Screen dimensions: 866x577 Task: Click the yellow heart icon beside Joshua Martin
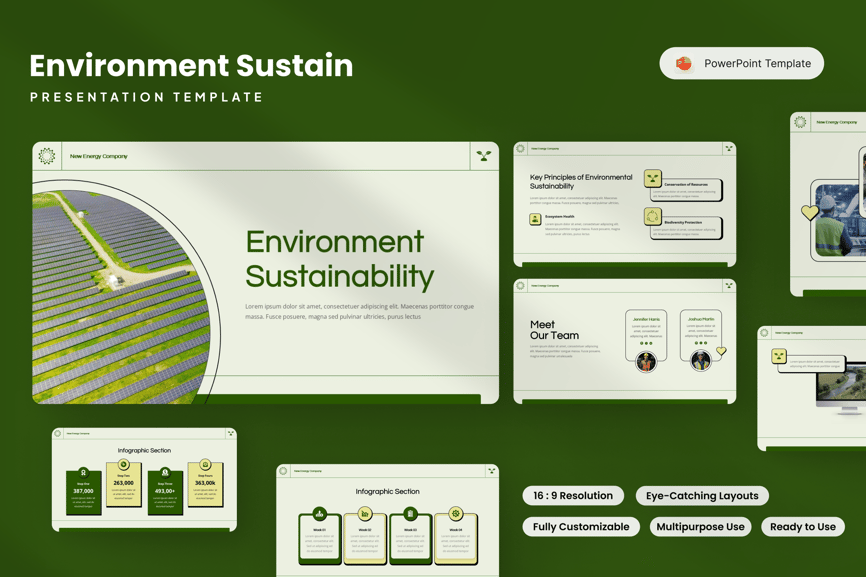pyautogui.click(x=721, y=351)
